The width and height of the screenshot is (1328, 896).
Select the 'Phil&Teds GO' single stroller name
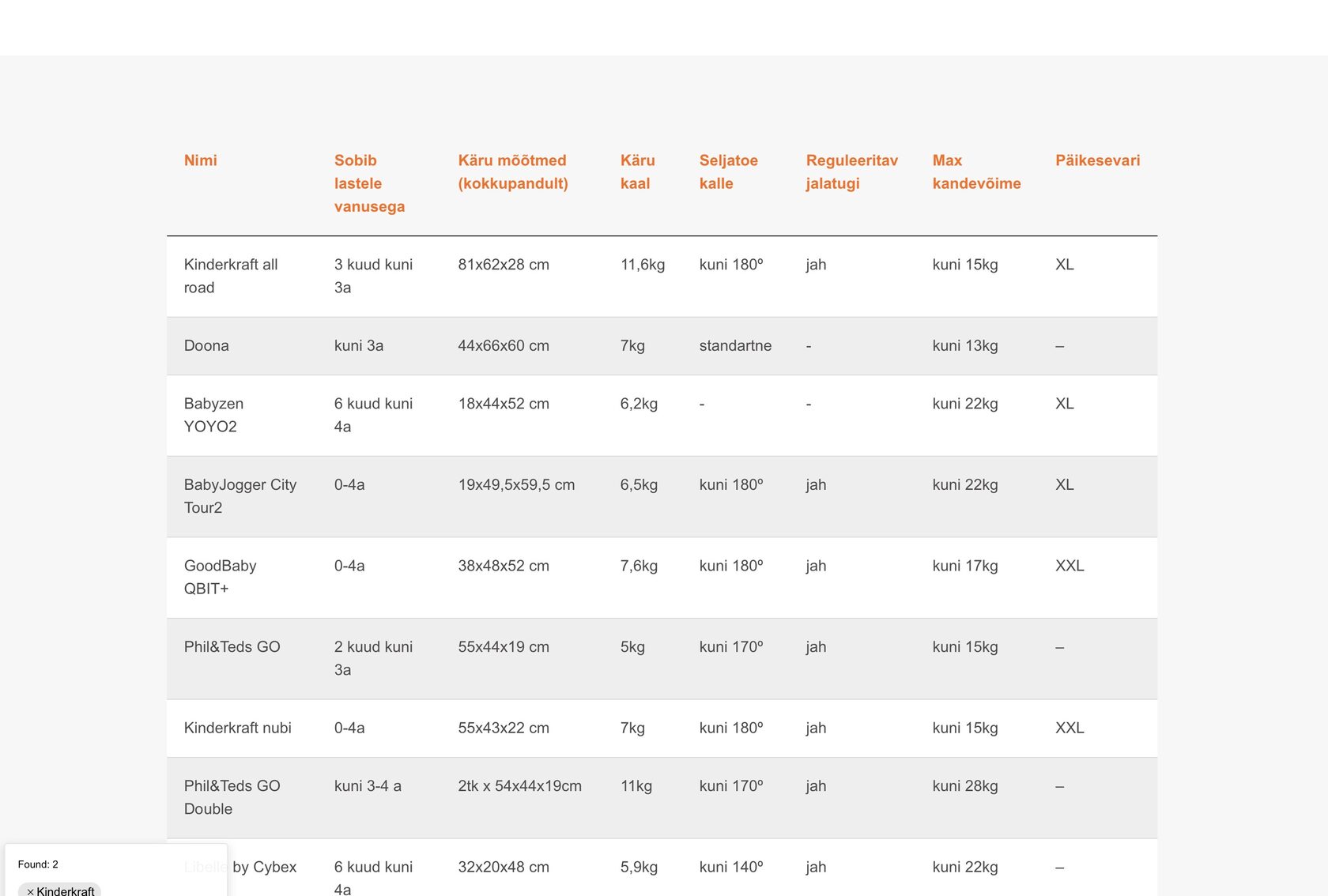point(232,647)
